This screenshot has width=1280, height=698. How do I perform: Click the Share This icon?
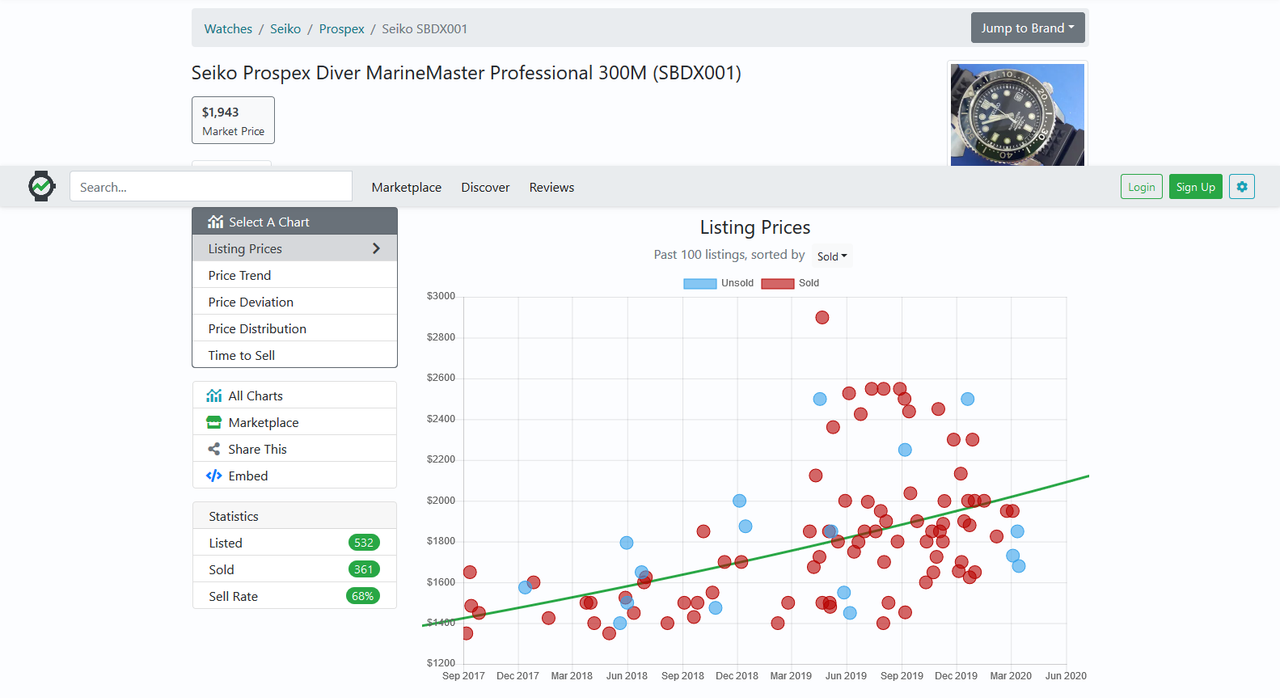214,450
